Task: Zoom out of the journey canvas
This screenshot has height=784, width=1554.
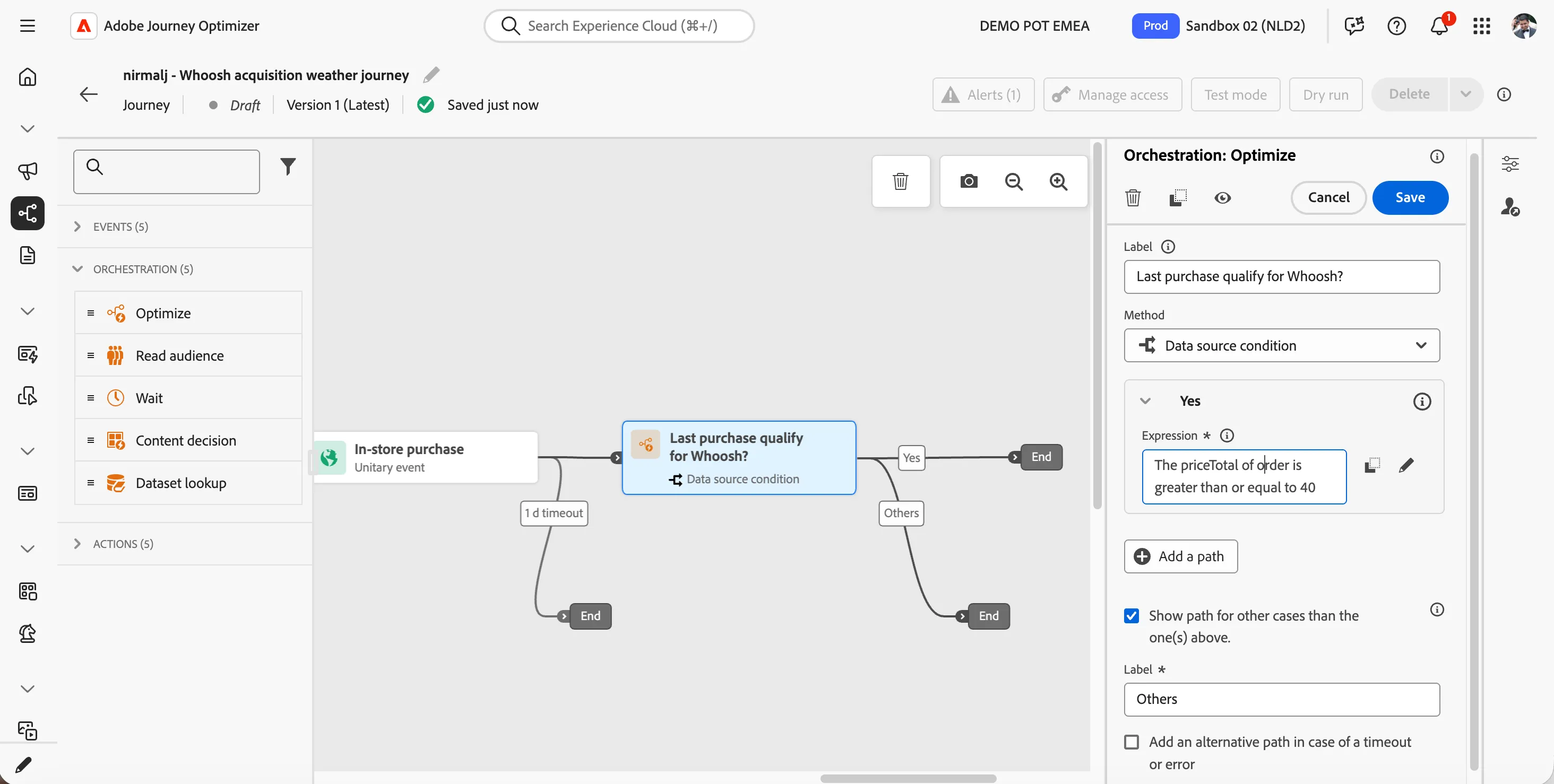Action: (1014, 181)
